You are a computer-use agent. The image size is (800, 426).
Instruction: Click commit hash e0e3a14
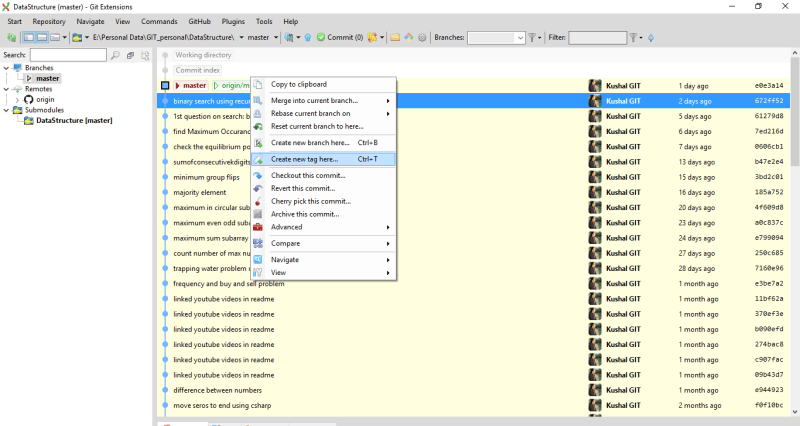coord(769,86)
